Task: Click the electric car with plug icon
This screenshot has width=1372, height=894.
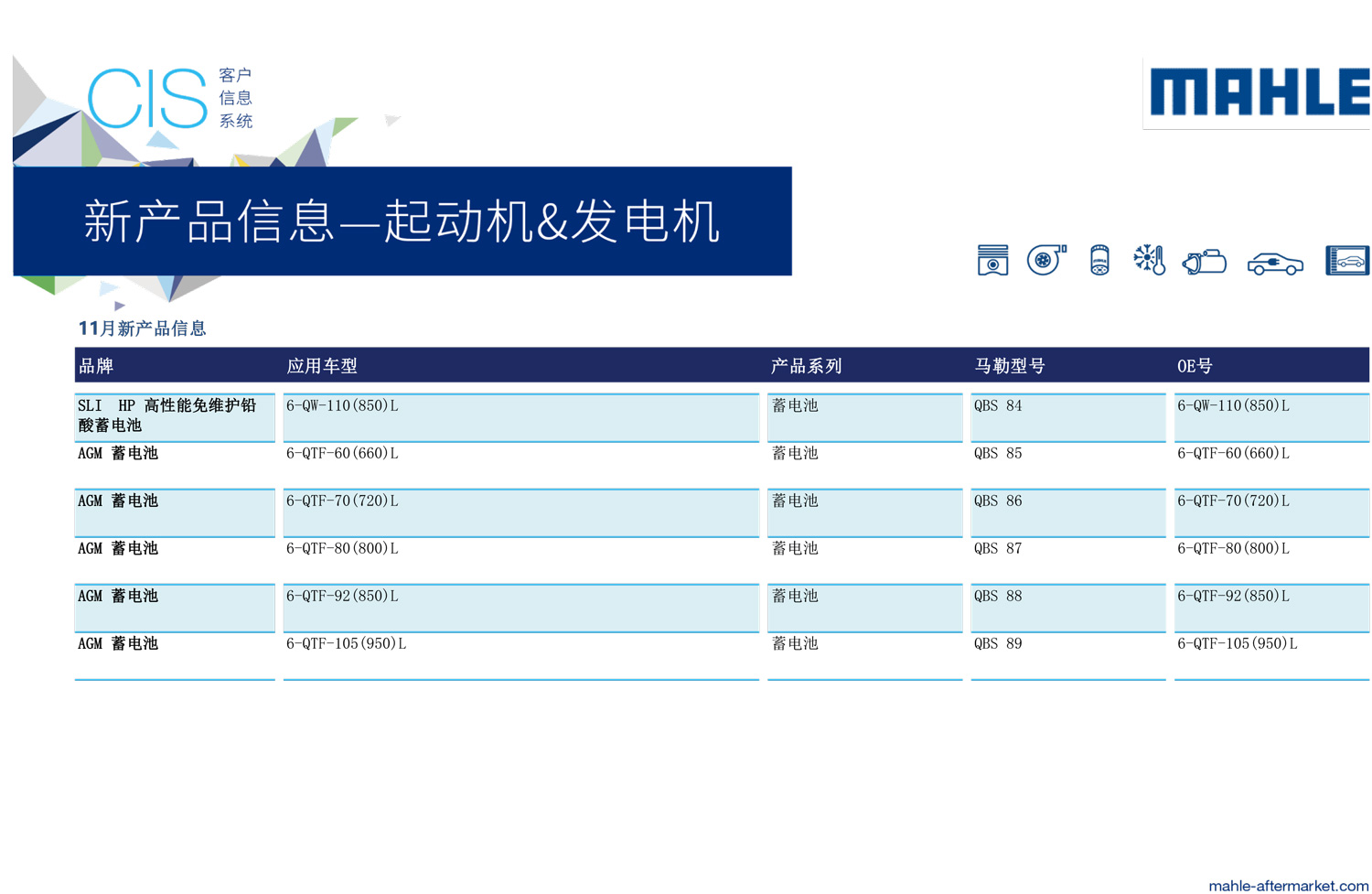Action: (x=1275, y=264)
